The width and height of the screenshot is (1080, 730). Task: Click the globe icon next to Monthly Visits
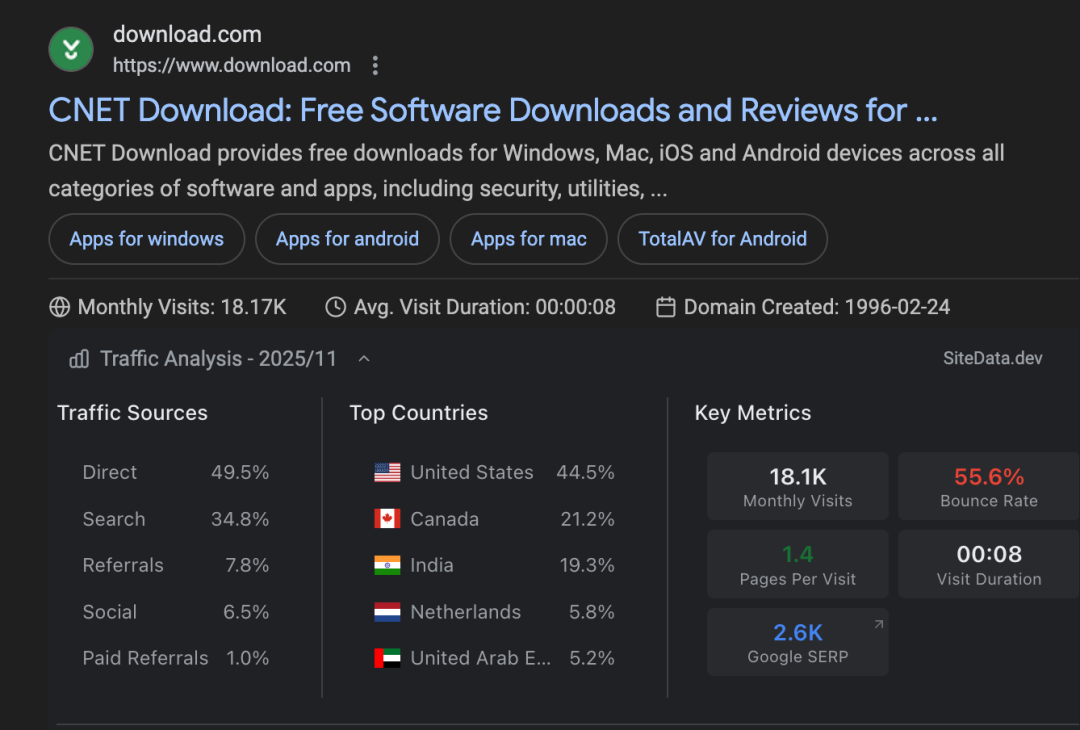60,307
